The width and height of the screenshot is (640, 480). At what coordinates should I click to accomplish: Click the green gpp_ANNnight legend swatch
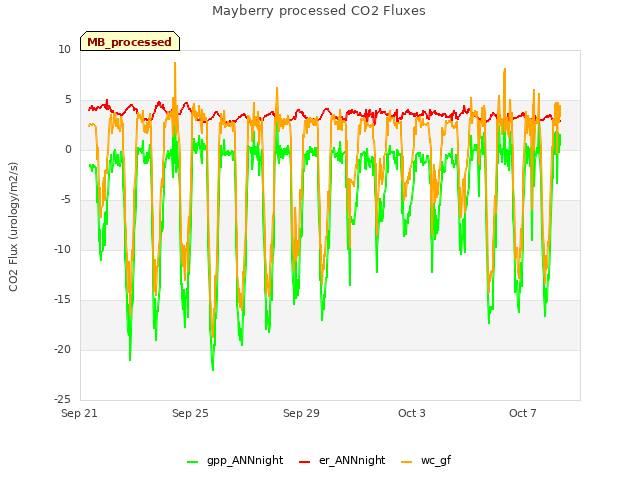point(192,462)
